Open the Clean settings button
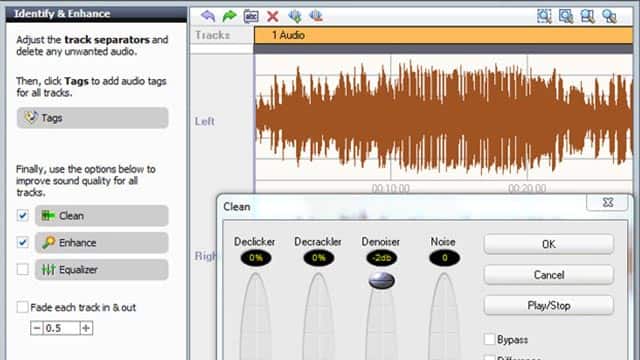640x360 pixels. pyautogui.click(x=102, y=216)
